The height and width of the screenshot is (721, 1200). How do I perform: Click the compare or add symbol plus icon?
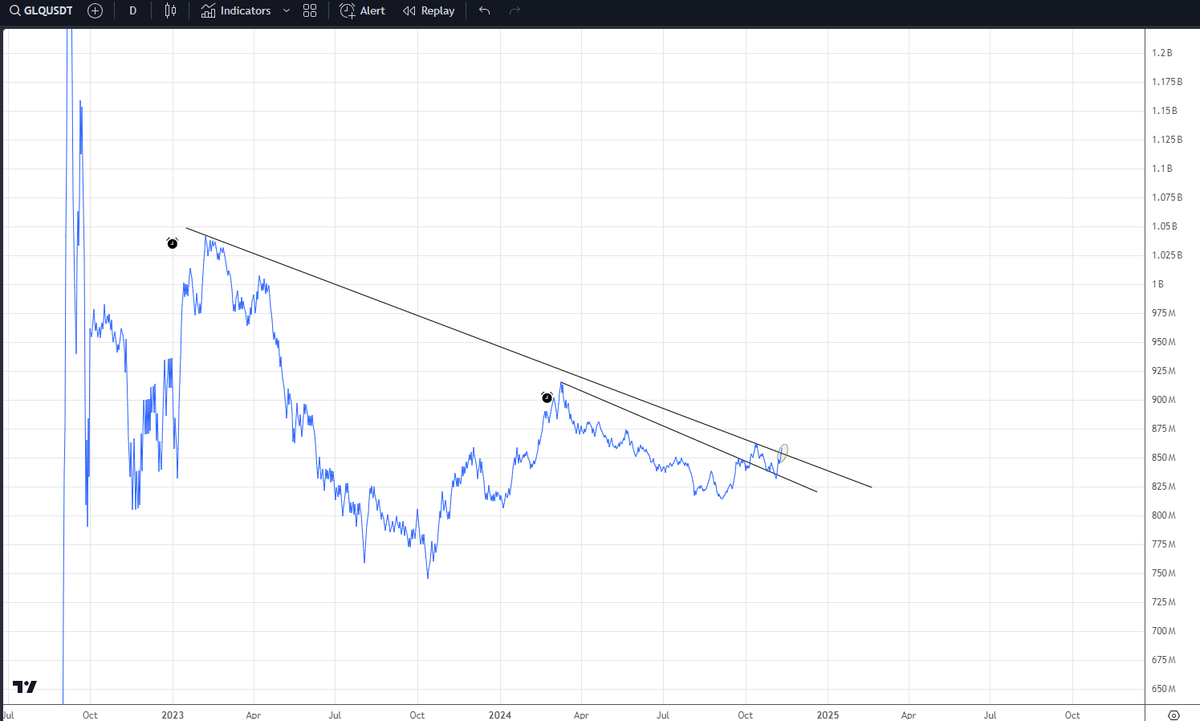tap(95, 11)
